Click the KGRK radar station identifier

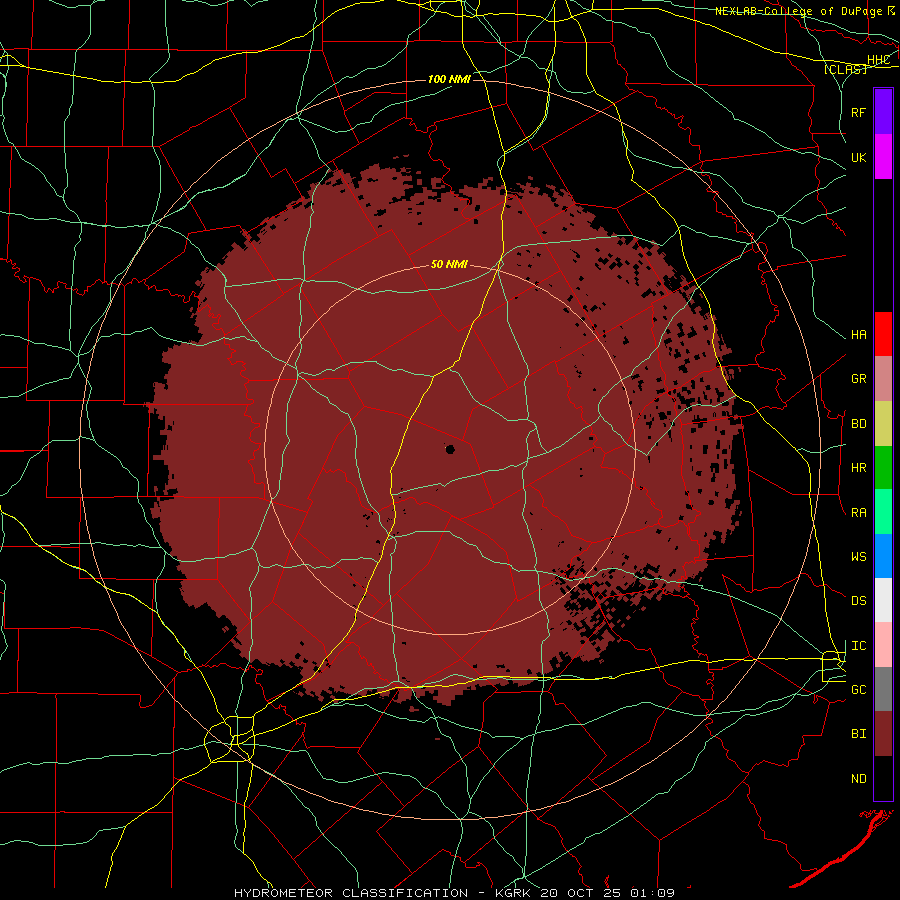point(511,893)
